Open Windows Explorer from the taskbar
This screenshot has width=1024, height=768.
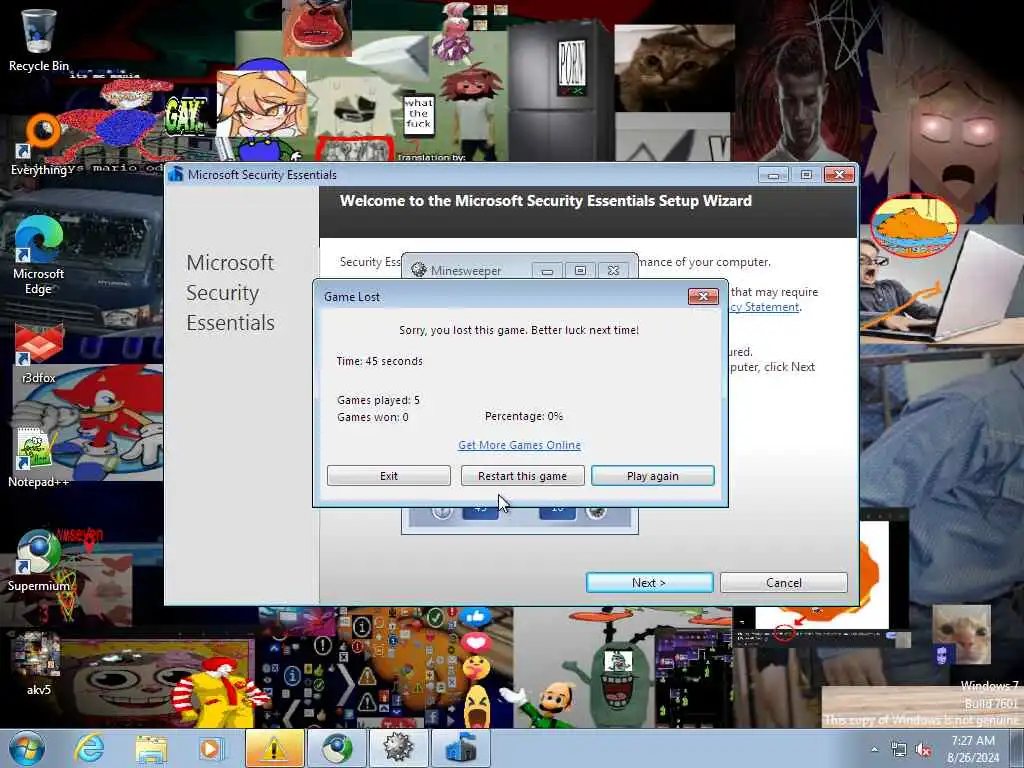pos(151,748)
